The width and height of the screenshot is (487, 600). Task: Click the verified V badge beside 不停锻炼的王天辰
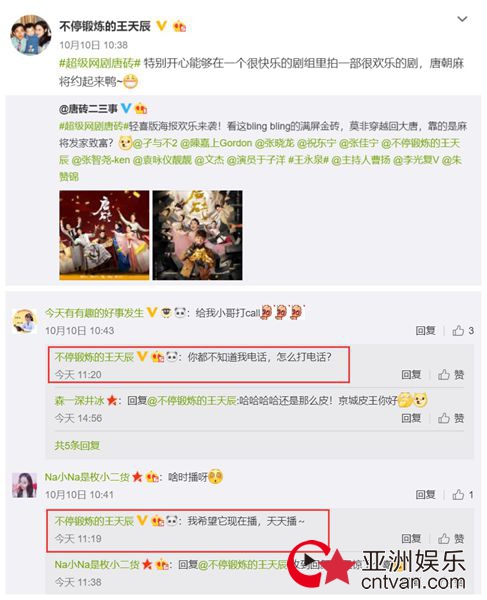pos(162,26)
